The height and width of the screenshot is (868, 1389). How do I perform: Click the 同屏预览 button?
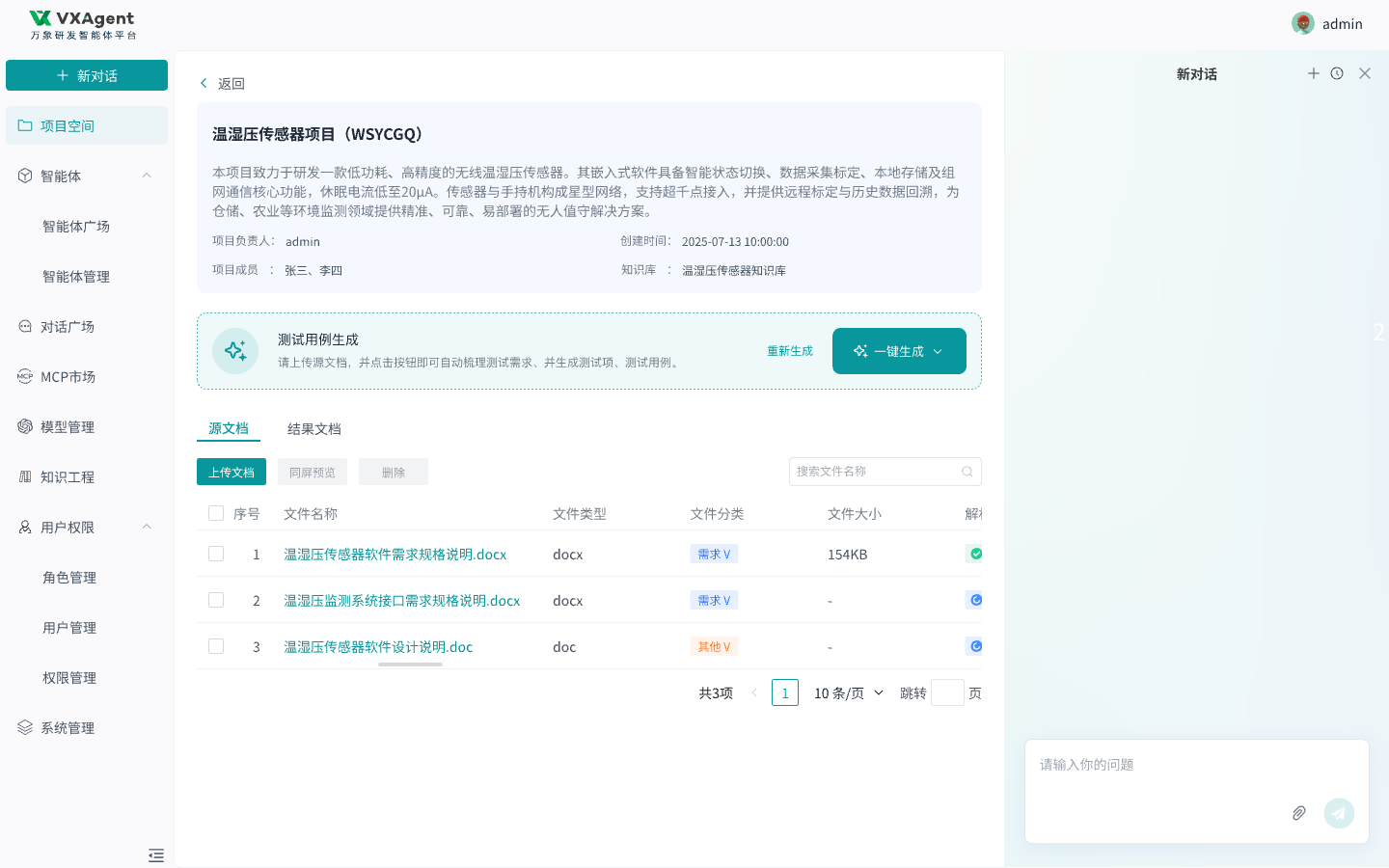point(313,472)
